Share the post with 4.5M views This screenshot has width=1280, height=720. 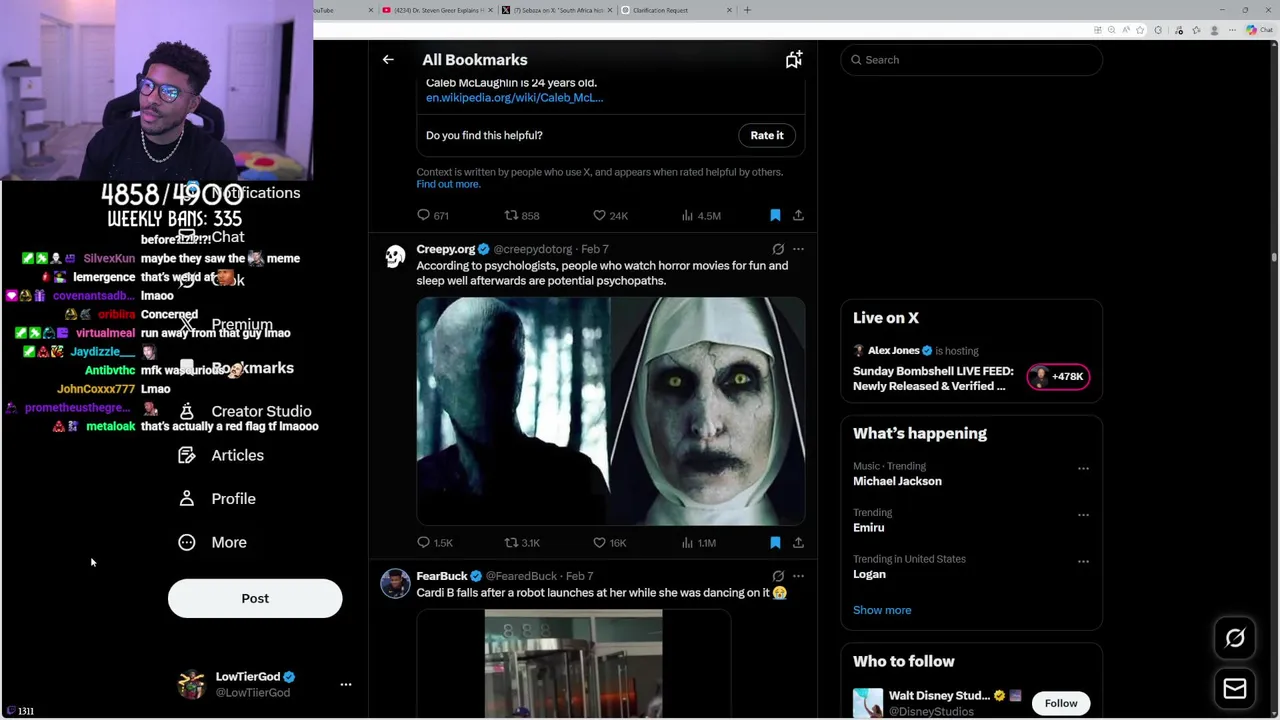point(798,215)
